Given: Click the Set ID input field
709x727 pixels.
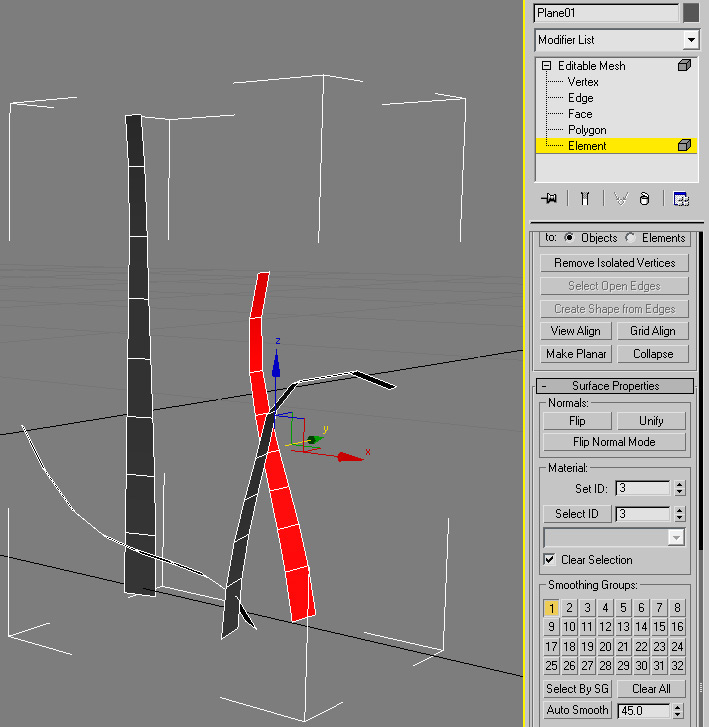Looking at the screenshot, I should (x=643, y=488).
